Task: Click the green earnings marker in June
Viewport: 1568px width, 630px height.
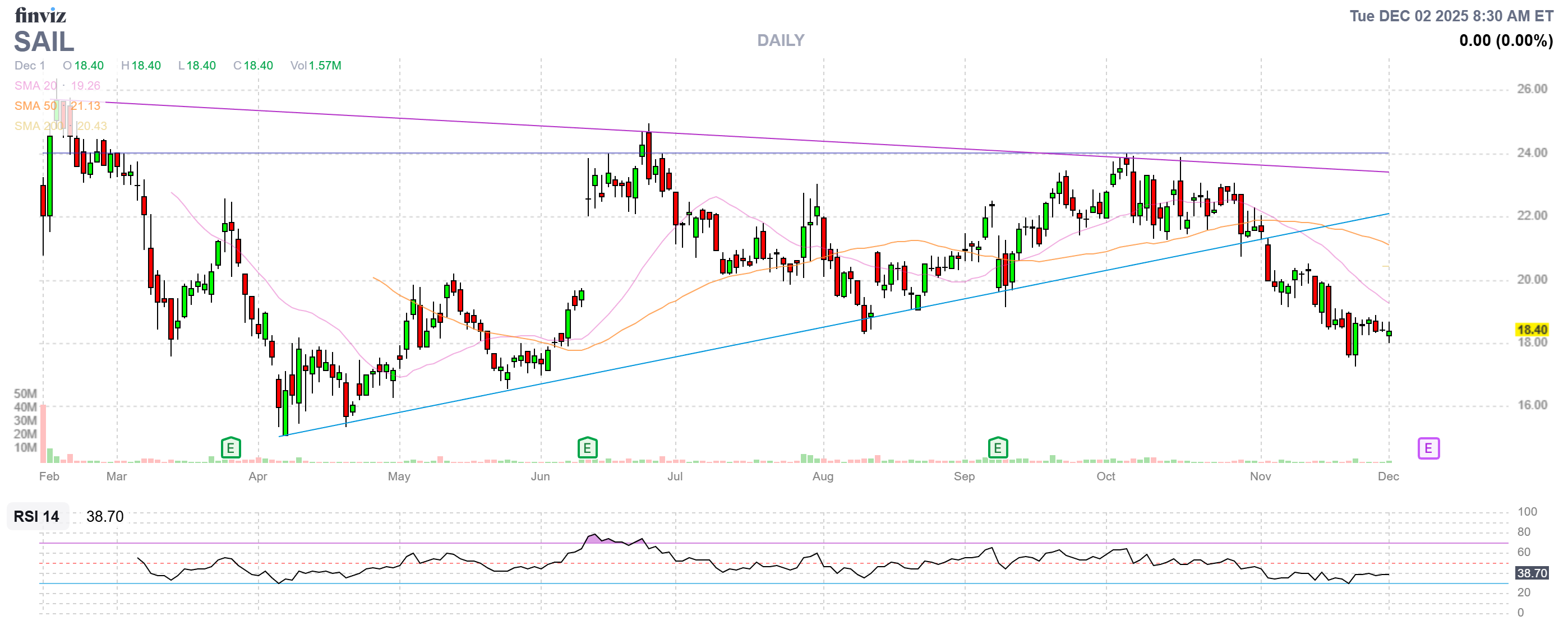Action: [x=587, y=449]
